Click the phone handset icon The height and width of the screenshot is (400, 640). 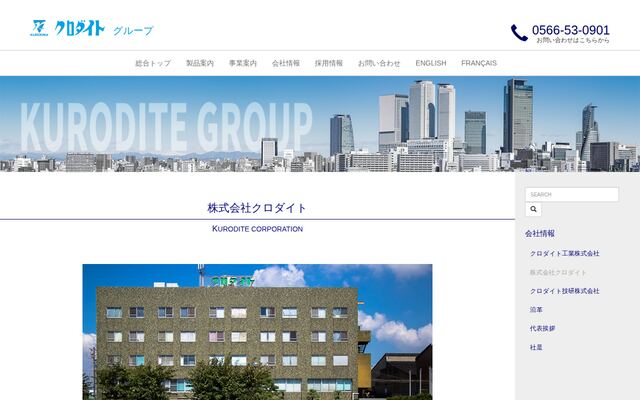519,33
